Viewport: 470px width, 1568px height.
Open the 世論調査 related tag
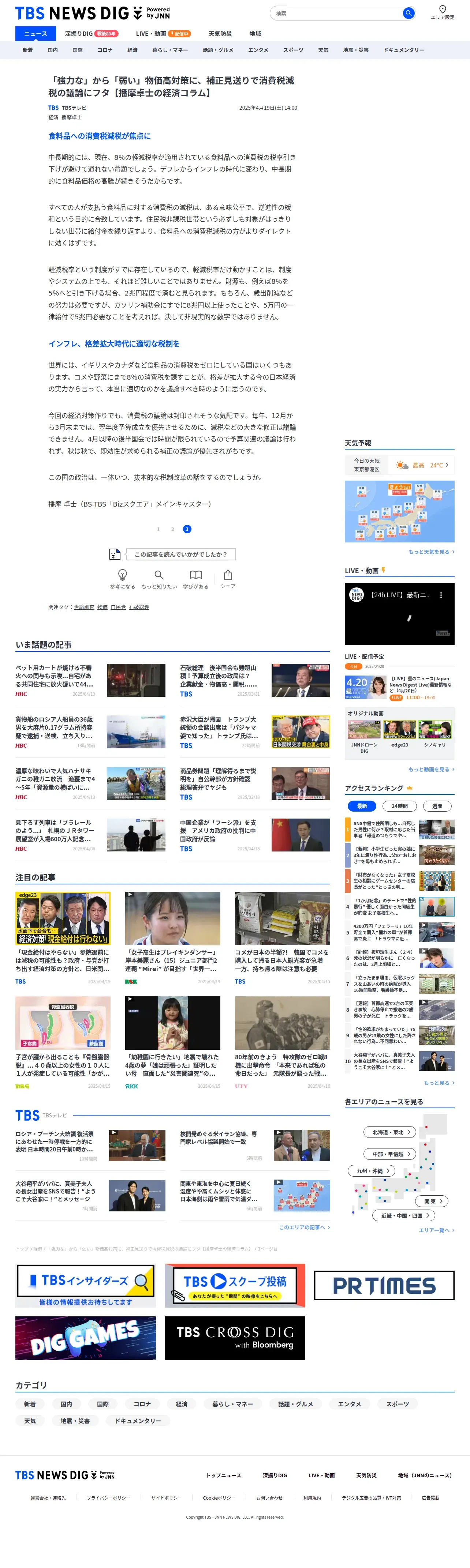pyautogui.click(x=84, y=607)
